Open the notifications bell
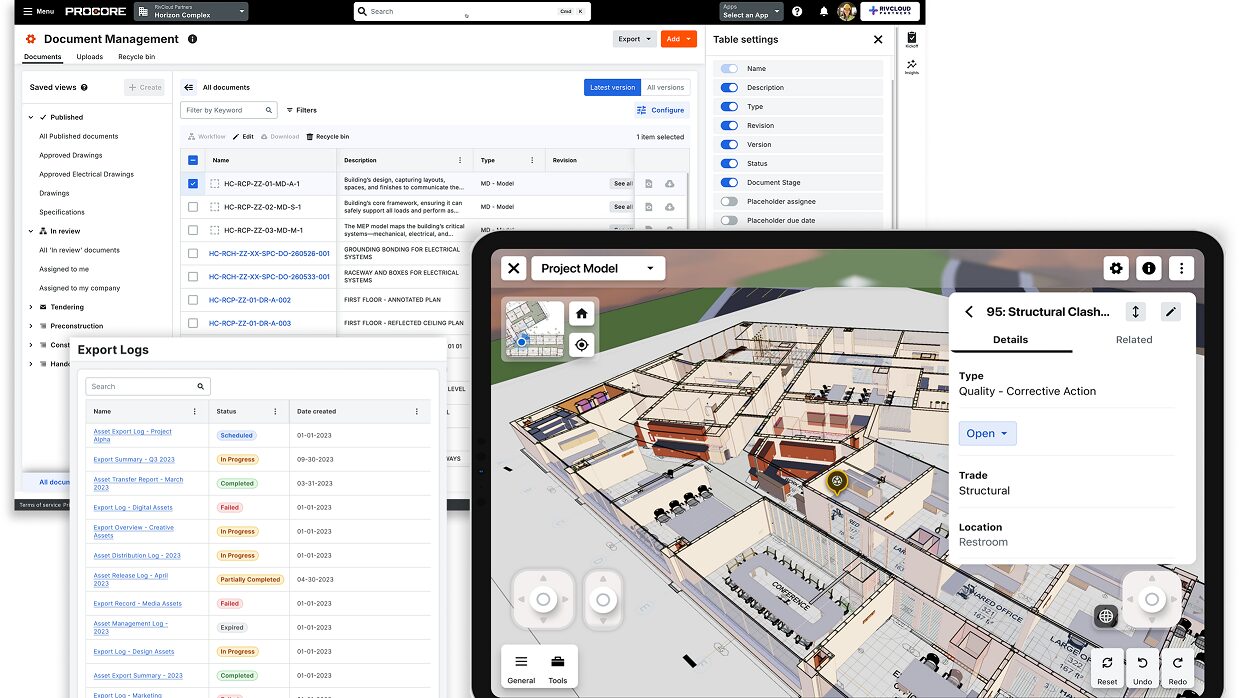This screenshot has width=1241, height=698. click(824, 12)
